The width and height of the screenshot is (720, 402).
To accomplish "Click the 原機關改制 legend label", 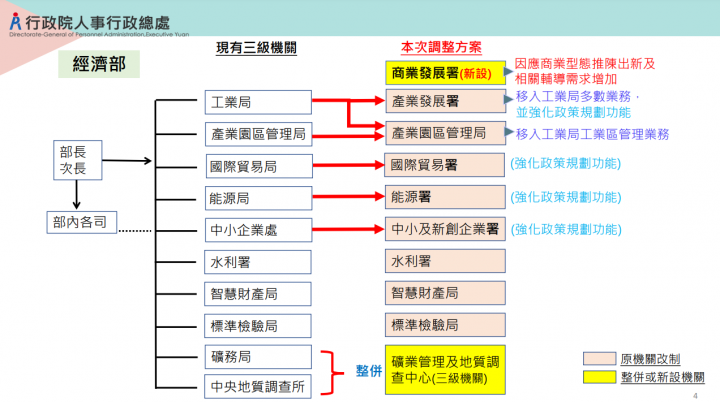I will pos(650,359).
